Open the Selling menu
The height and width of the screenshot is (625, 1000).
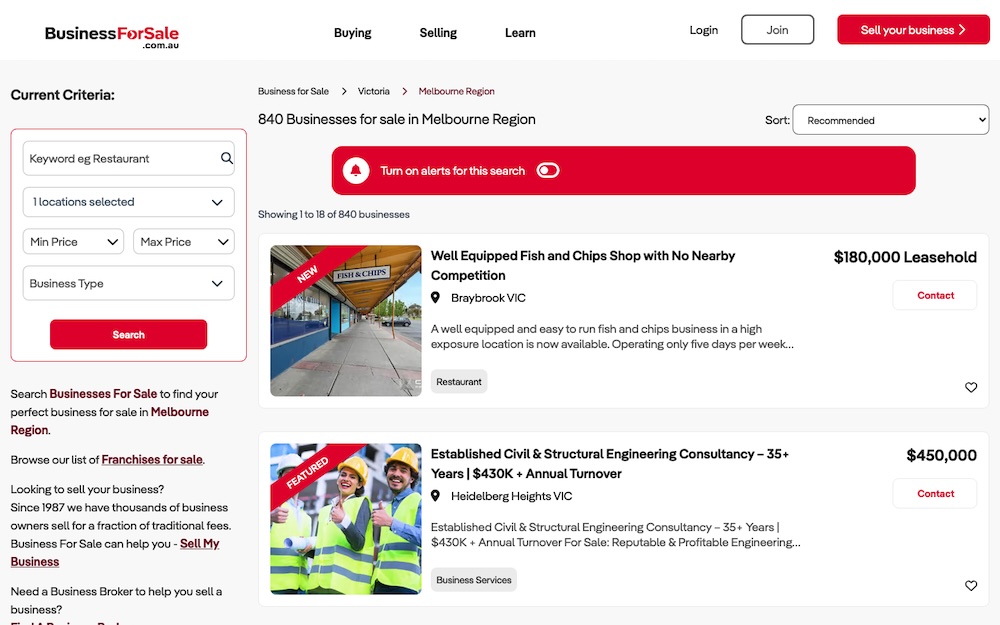point(438,33)
